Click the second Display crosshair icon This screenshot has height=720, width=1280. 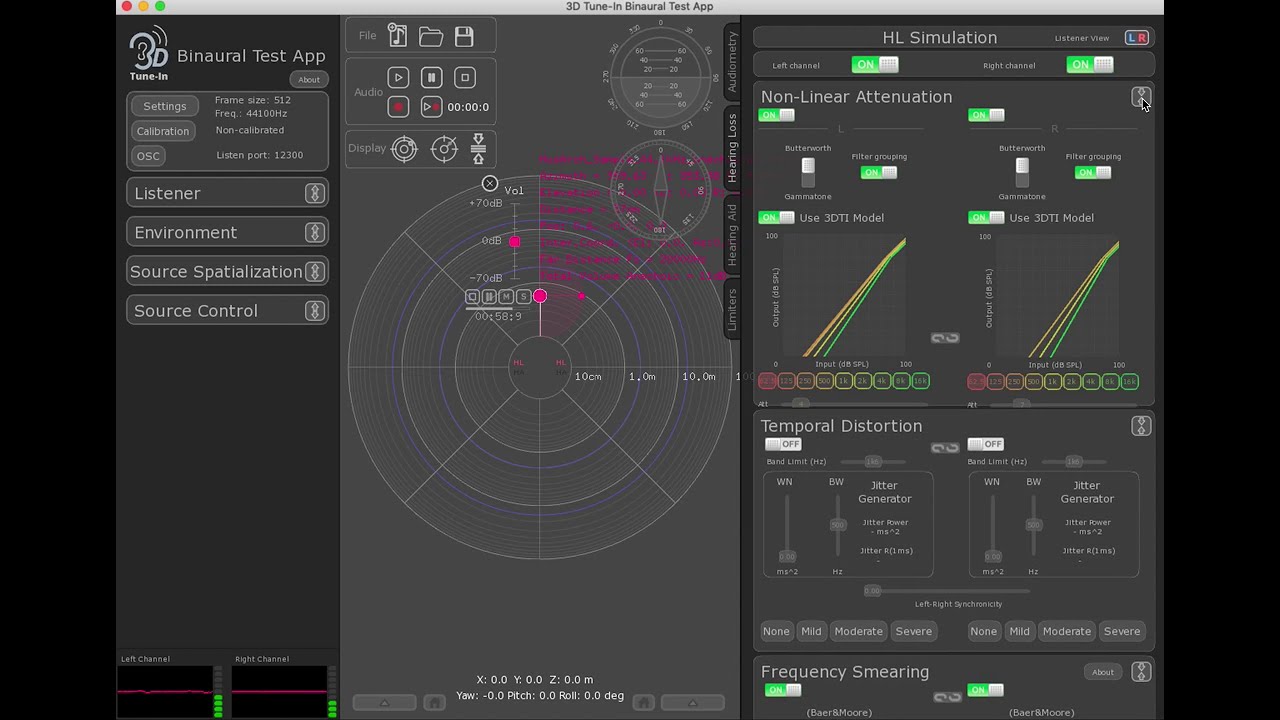click(x=443, y=149)
